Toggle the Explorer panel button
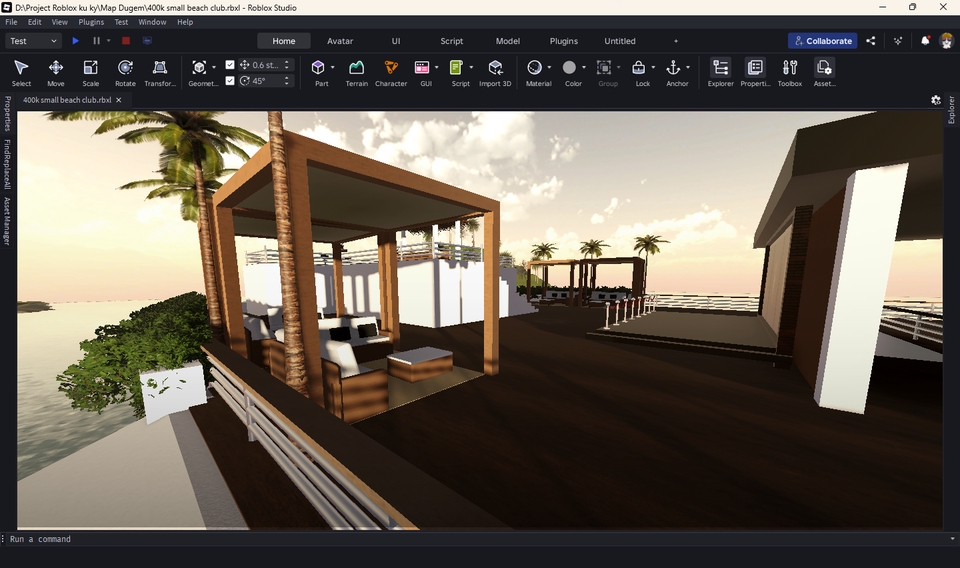This screenshot has width=960, height=568. [720, 72]
